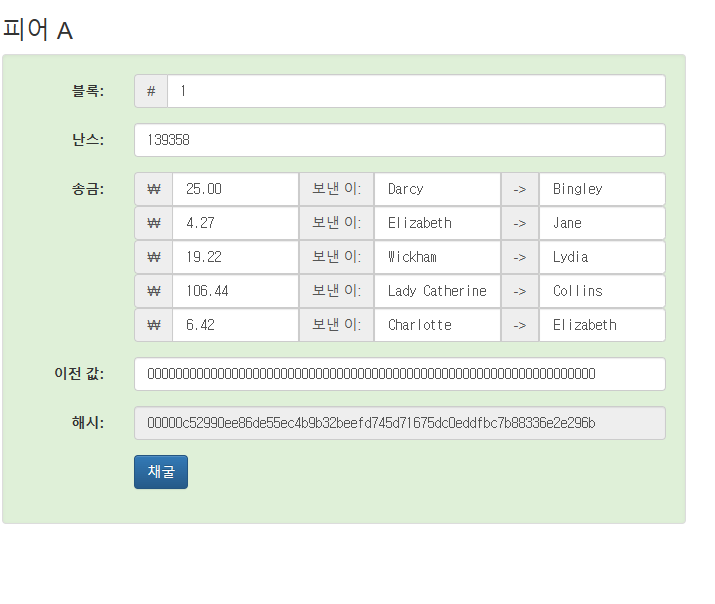Edit the amount field with 19.22
Image resolution: width=715 pixels, height=604 pixels.
[235, 257]
